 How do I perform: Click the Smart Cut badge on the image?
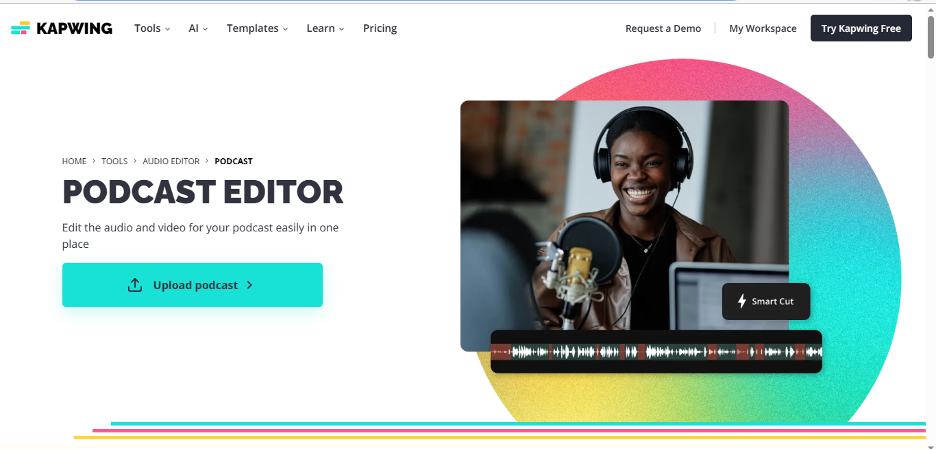click(x=766, y=301)
